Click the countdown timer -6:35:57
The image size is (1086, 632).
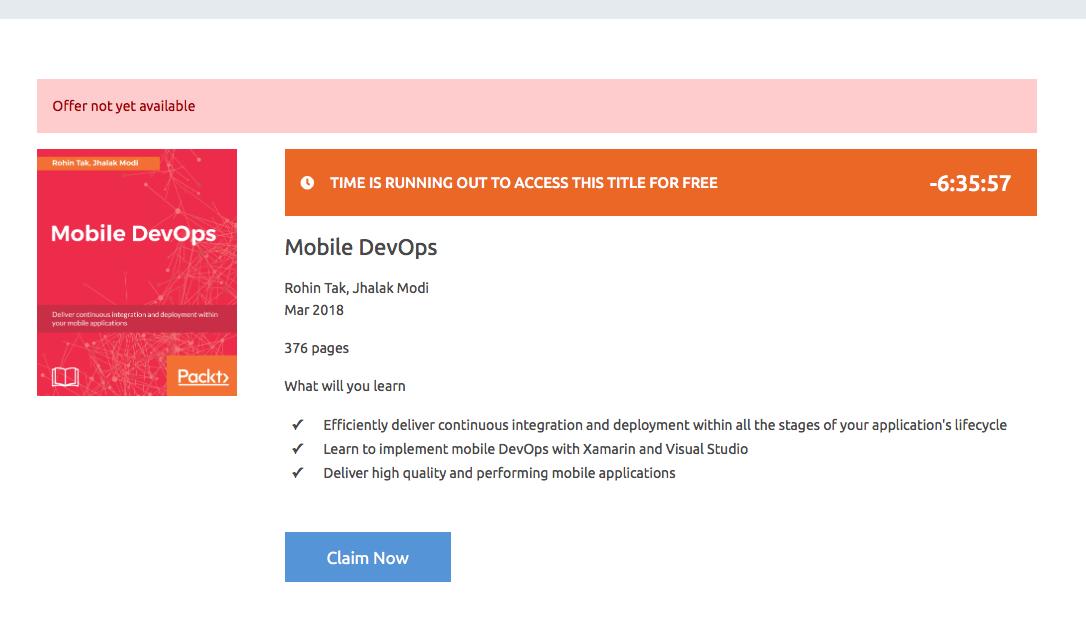coord(970,183)
